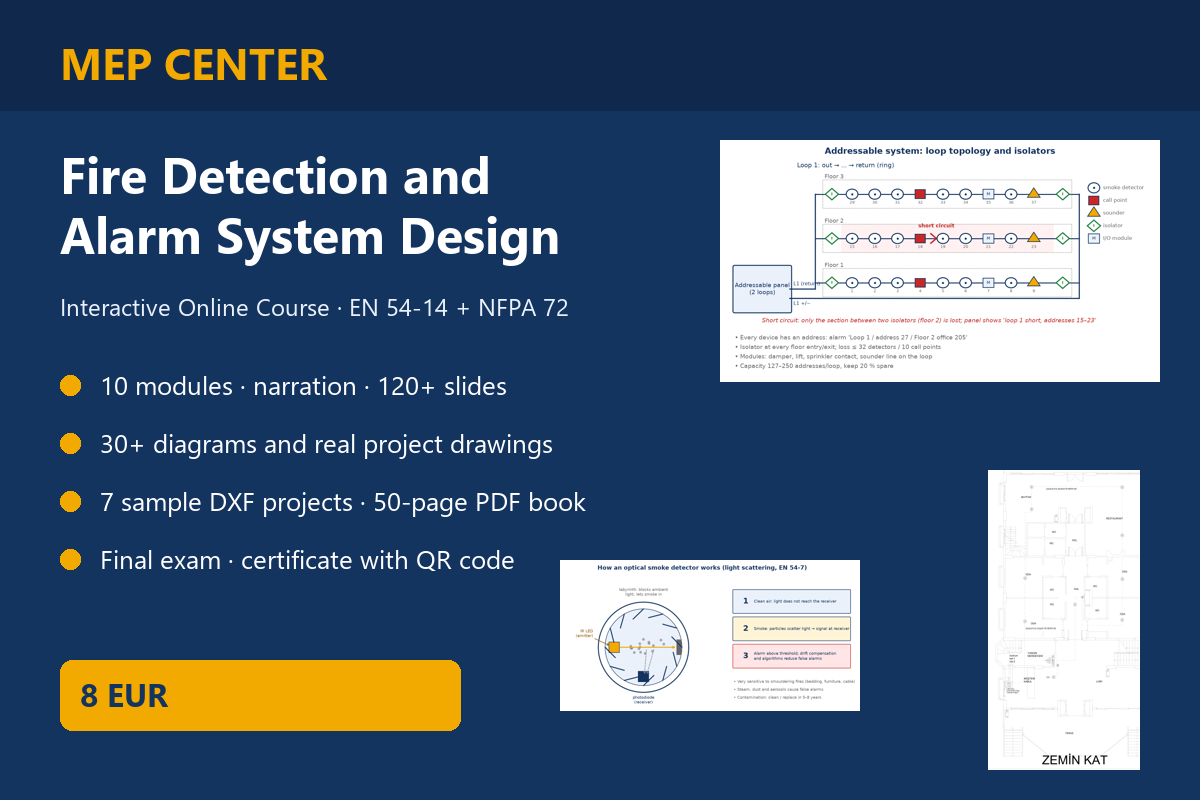The height and width of the screenshot is (800, 1200).
Task: Click the subtitle 'Interactive Online Course · EN 54-14 + NFPA 72'
Action: click(x=315, y=308)
